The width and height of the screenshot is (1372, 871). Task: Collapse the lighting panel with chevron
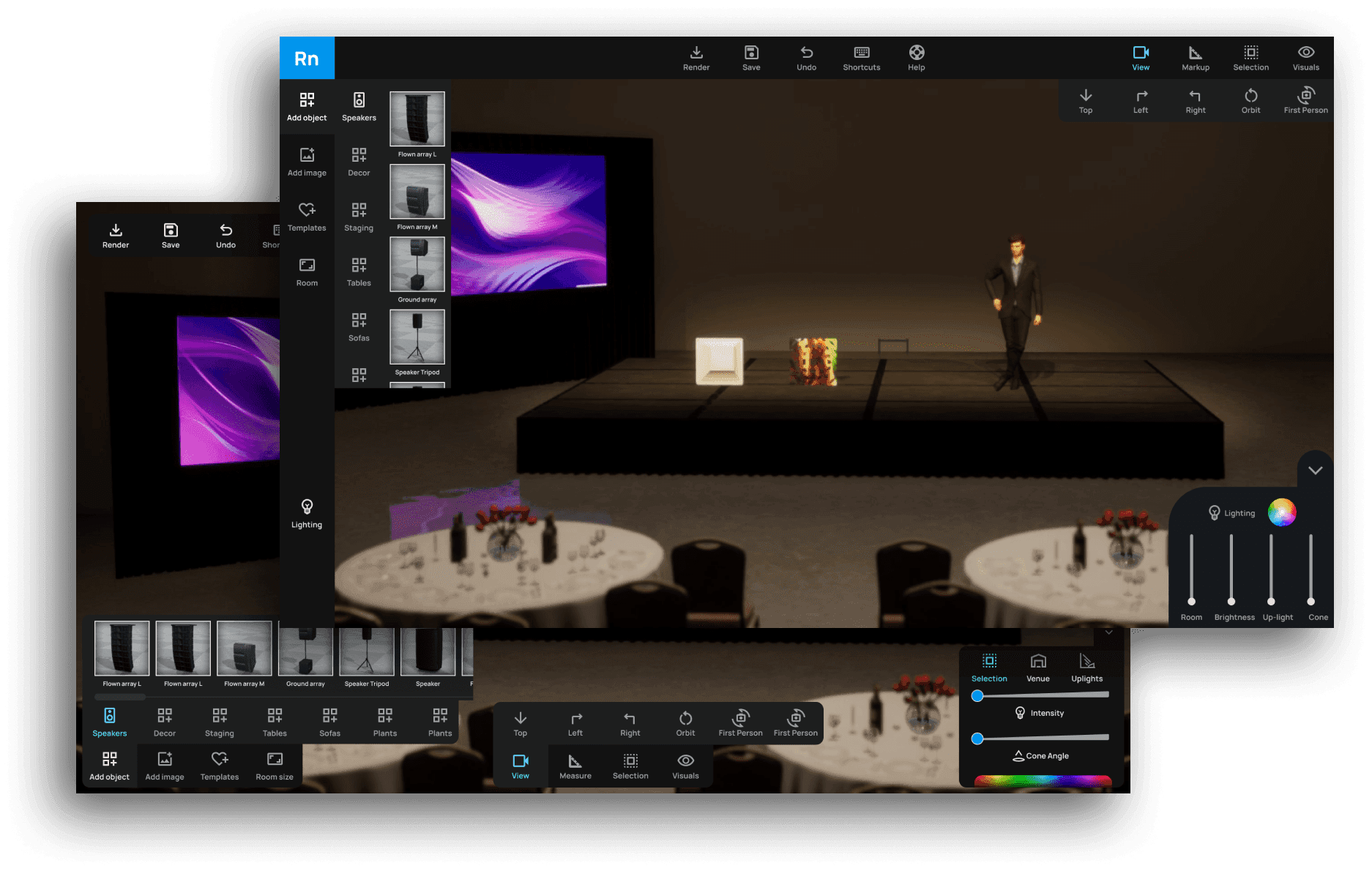pos(1315,470)
